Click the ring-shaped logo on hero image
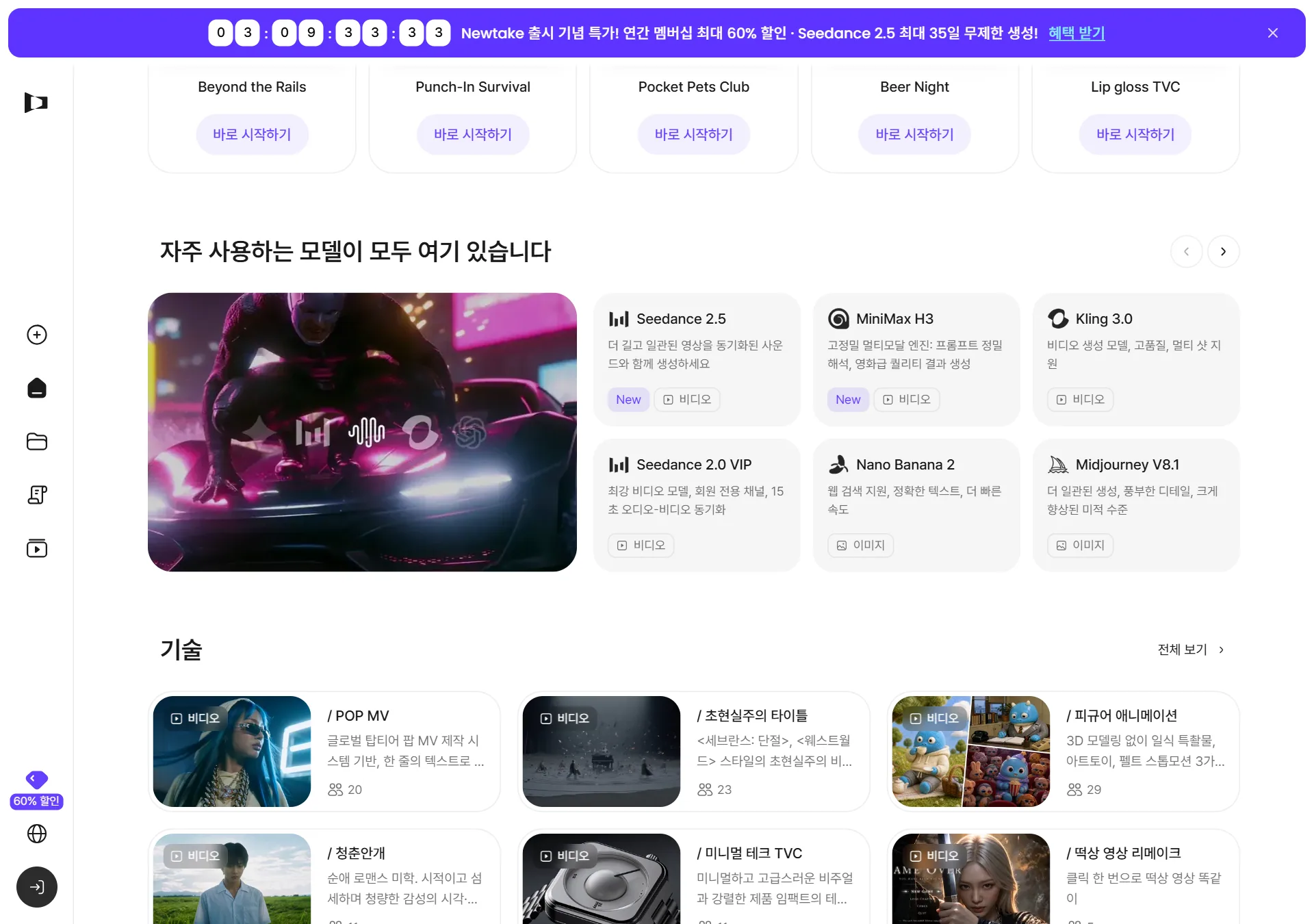The image size is (1314, 924). (x=420, y=432)
